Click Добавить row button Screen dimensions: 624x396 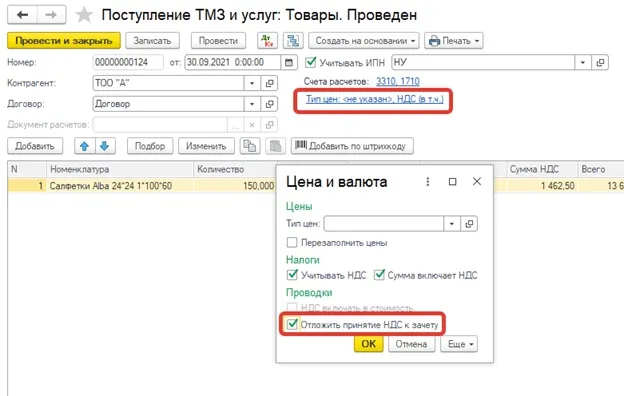click(35, 146)
